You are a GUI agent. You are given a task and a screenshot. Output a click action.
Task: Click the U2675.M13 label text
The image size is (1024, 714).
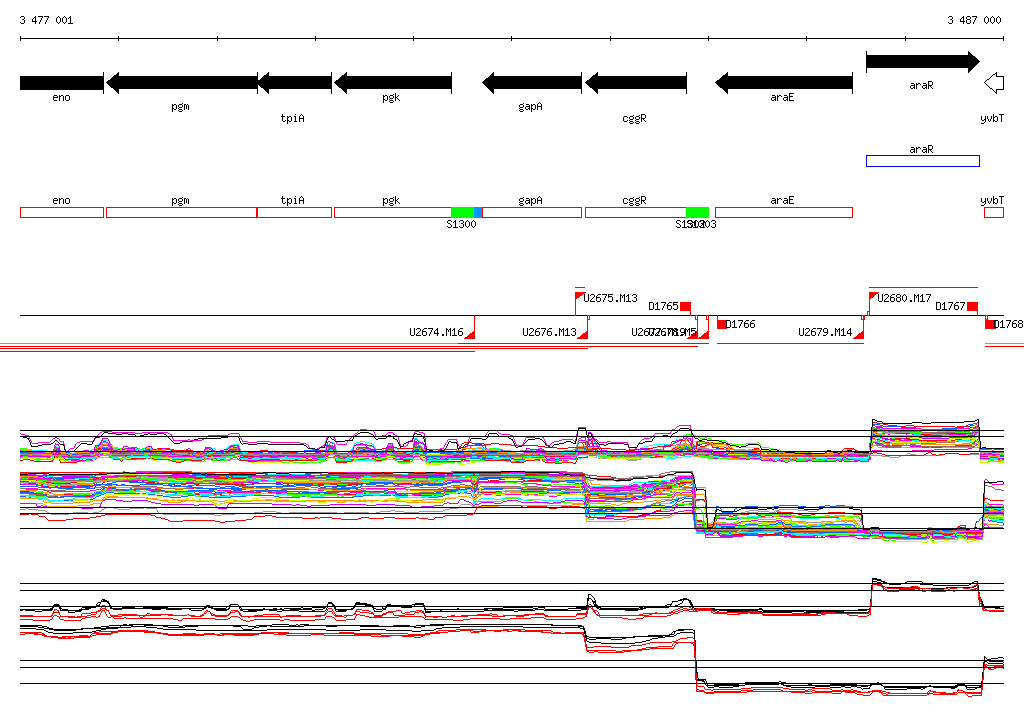tap(610, 299)
